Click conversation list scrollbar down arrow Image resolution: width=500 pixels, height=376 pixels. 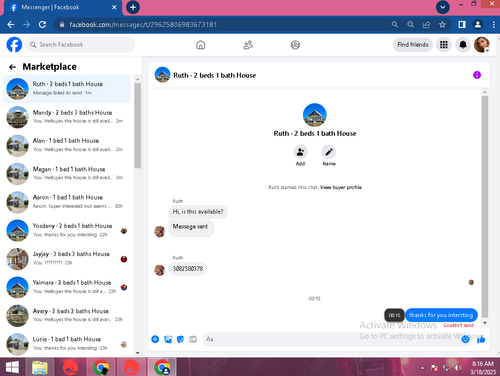138,353
